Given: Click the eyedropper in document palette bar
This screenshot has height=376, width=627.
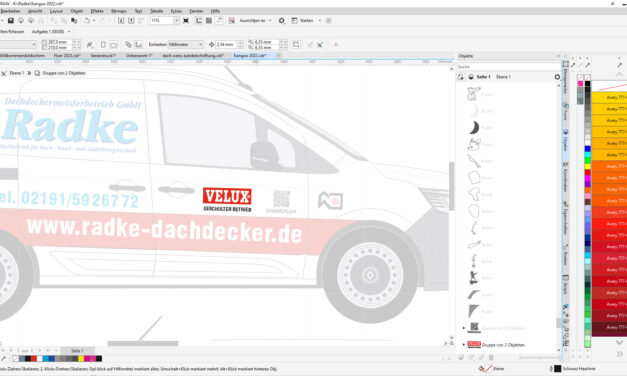Looking at the screenshot, I should (x=4, y=358).
